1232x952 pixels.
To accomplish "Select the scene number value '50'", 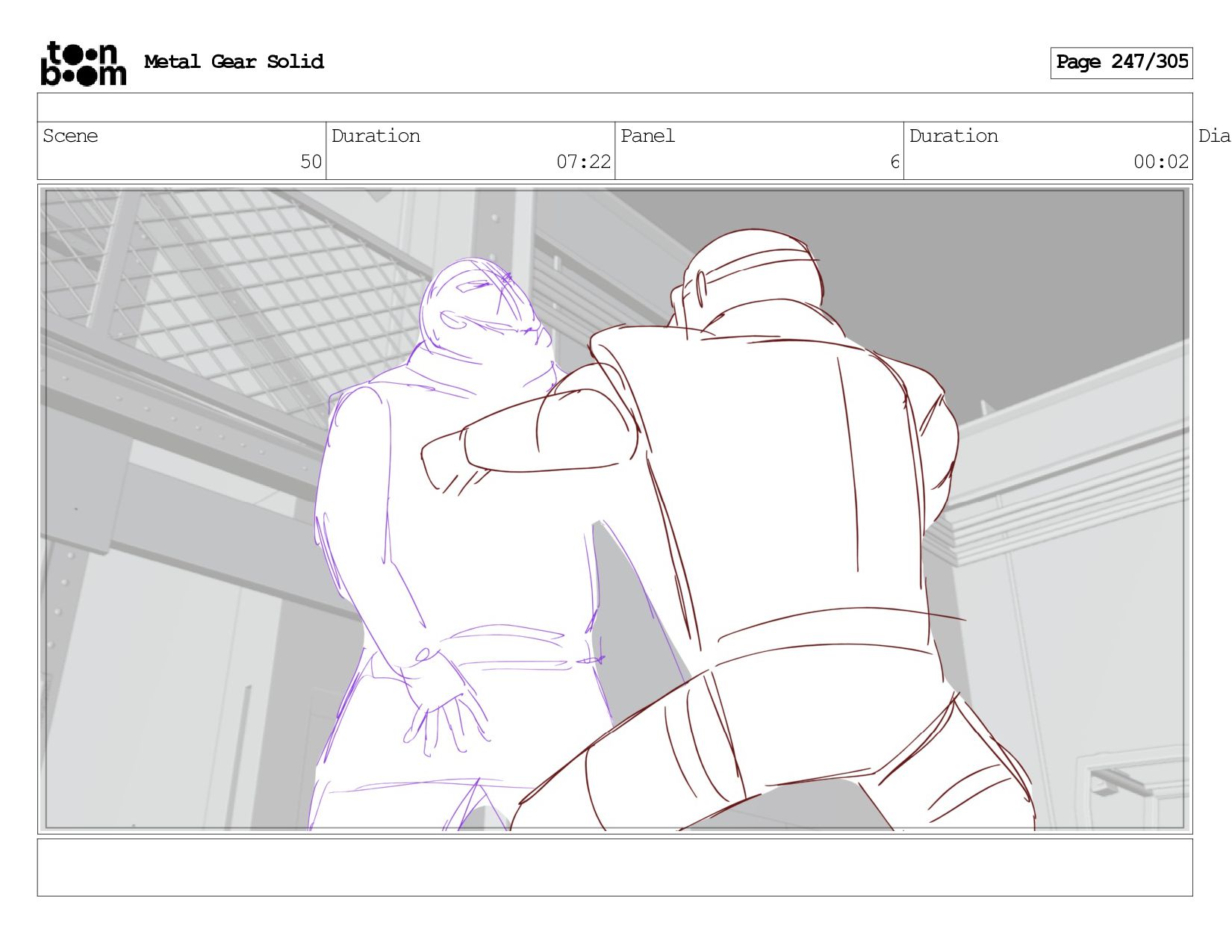I will click(x=311, y=161).
